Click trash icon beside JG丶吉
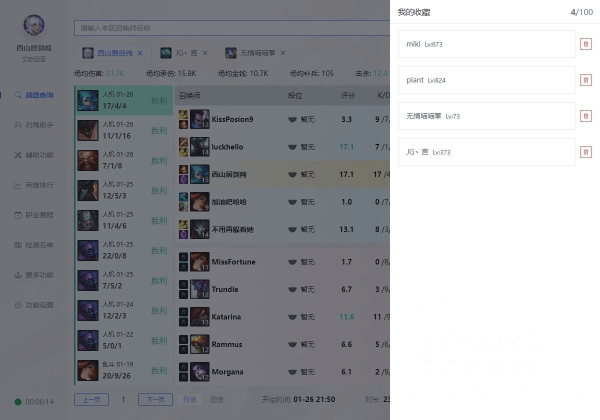Screen dimensions: 600x420 (x=585, y=152)
